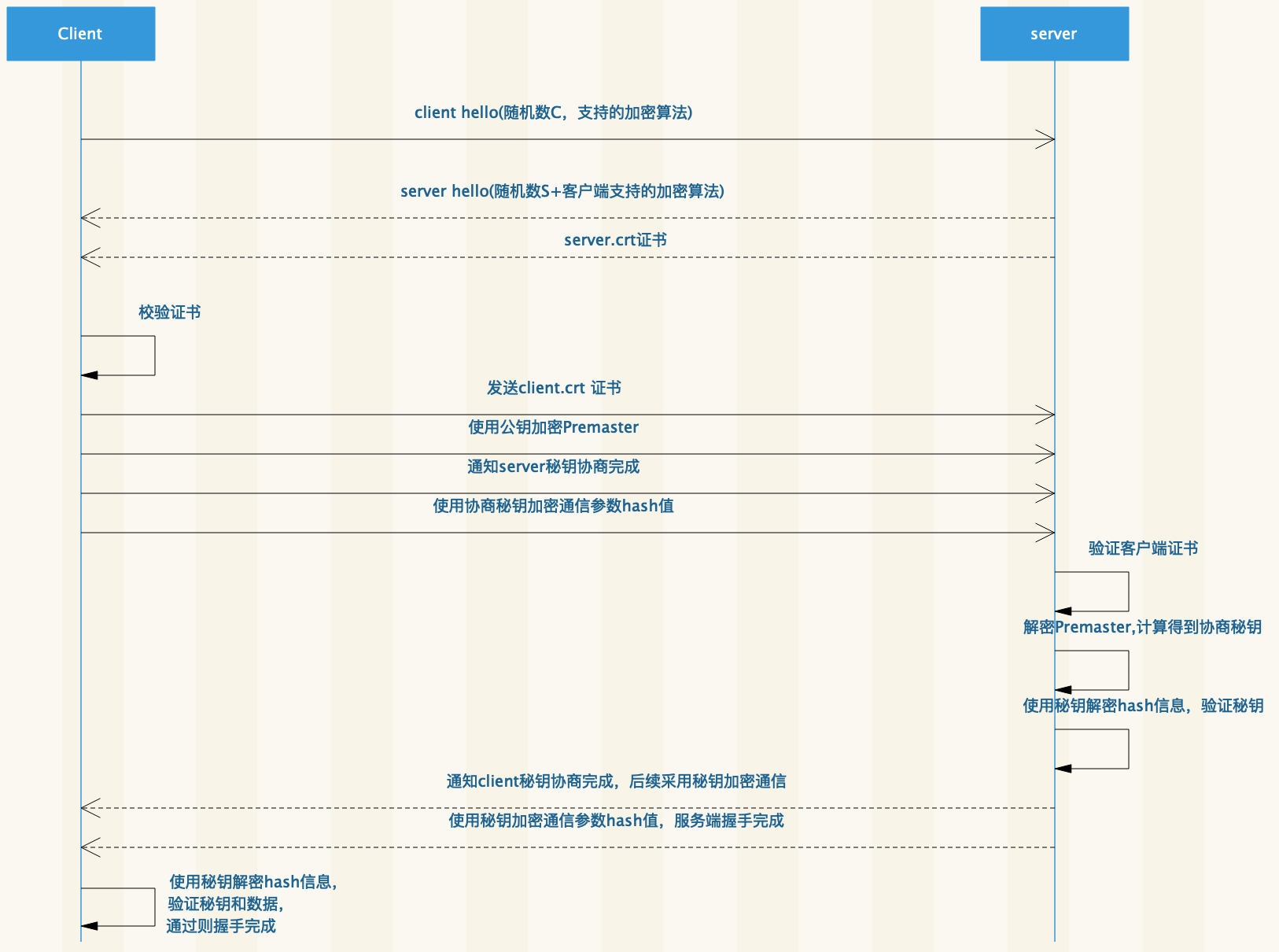The height and width of the screenshot is (952, 1279).
Task: Select the 校验证书 self-loop on Client
Action: [118, 356]
